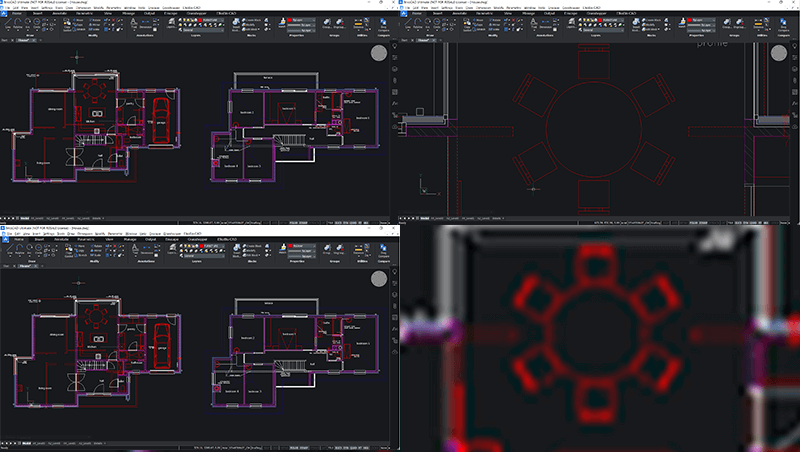Click the Dimension tool in top-left window
The width and height of the screenshot is (800, 452).
145,23
